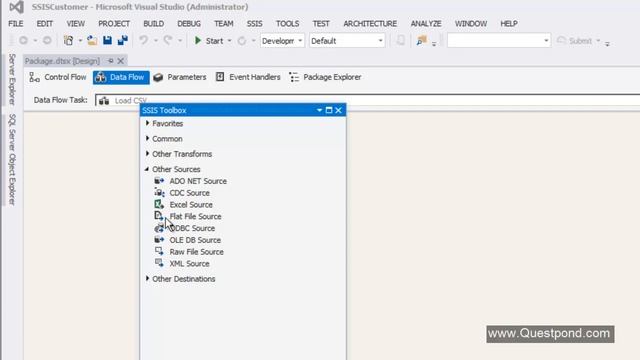This screenshot has width=640, height=360.
Task: Open the BUILD menu
Action: point(153,24)
